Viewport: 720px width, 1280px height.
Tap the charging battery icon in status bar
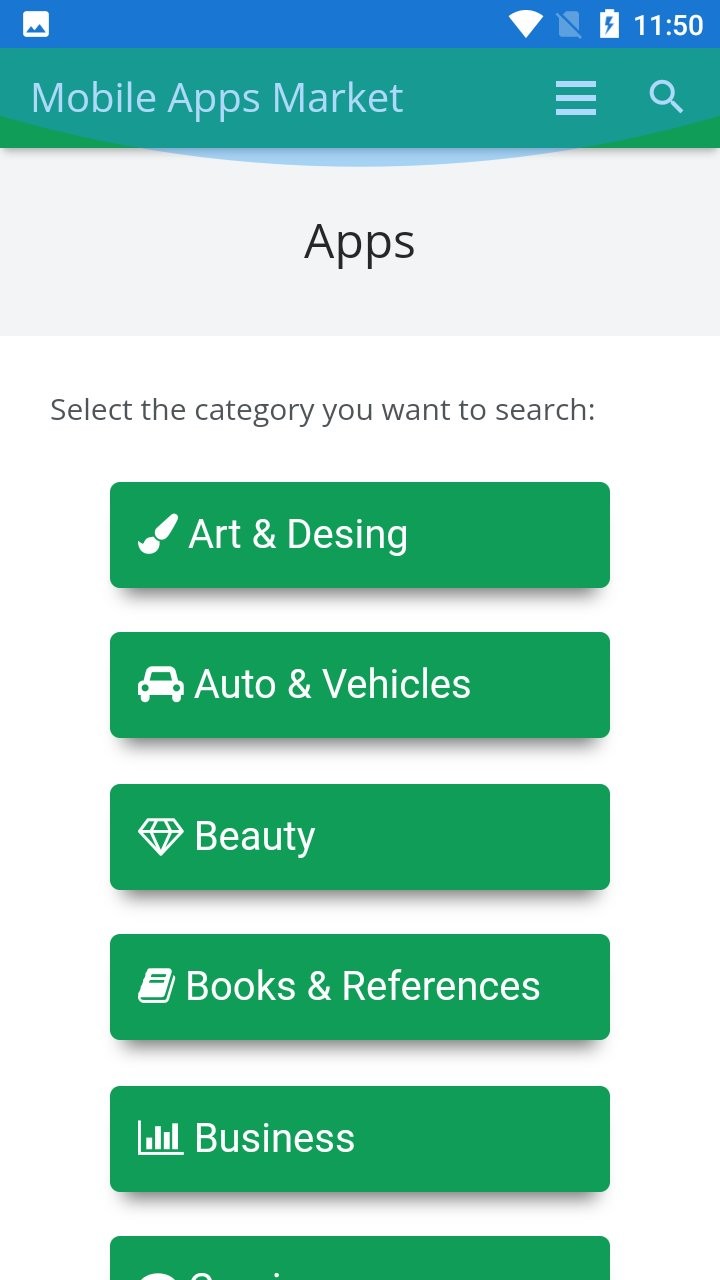click(x=609, y=24)
